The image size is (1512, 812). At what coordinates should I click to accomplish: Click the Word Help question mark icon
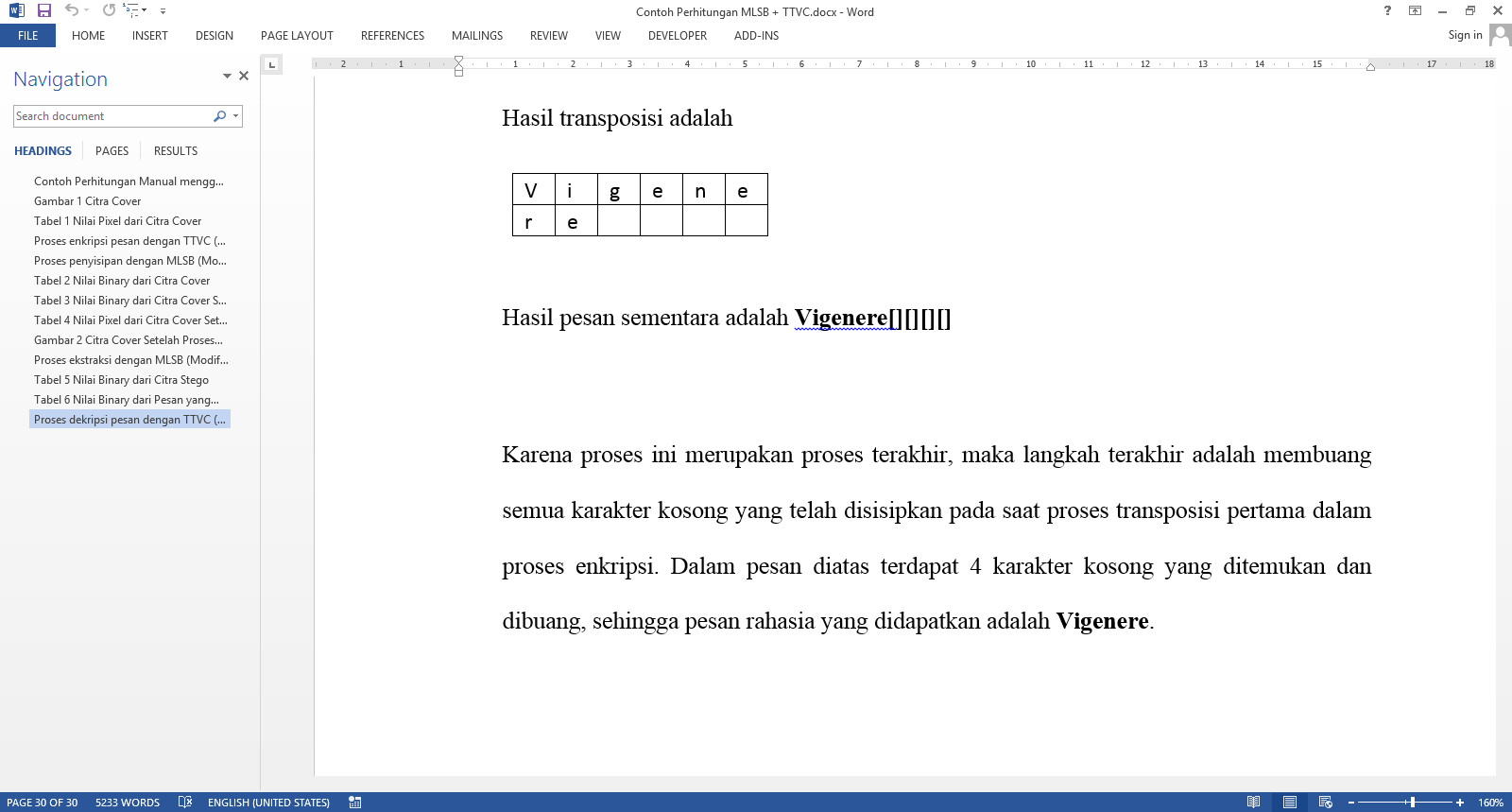(1387, 10)
